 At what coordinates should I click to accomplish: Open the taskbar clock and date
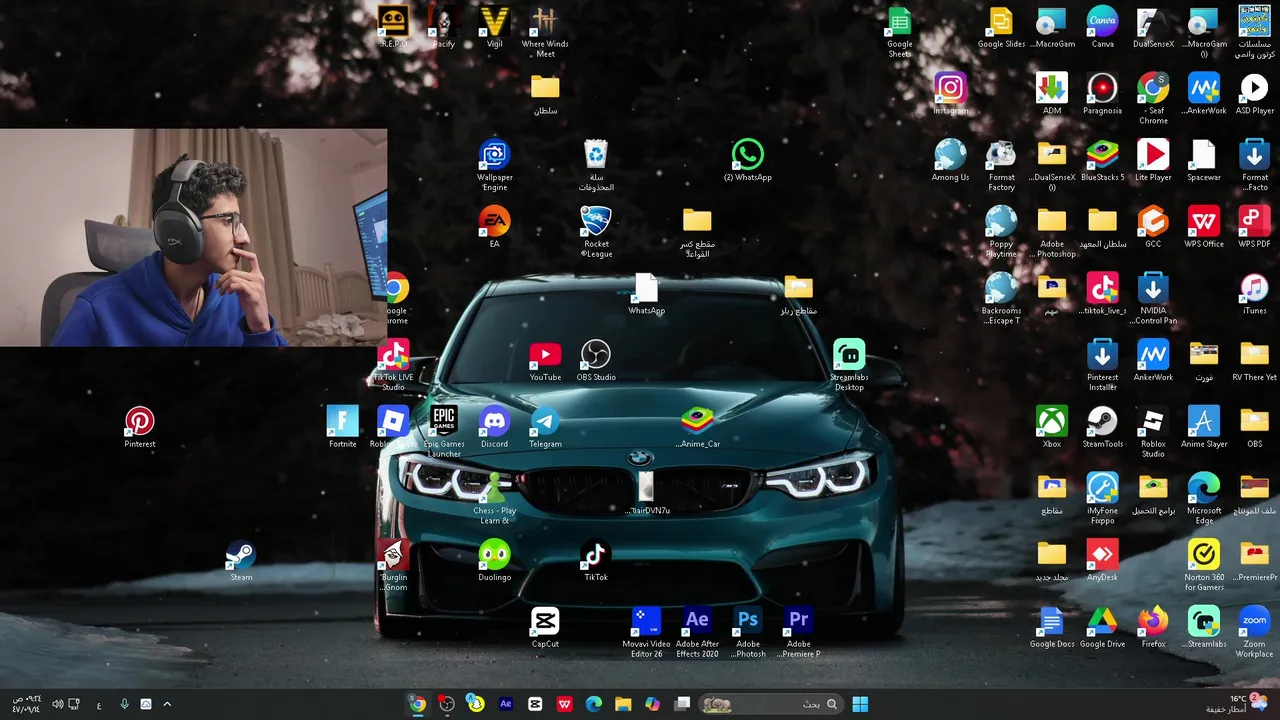click(26, 704)
